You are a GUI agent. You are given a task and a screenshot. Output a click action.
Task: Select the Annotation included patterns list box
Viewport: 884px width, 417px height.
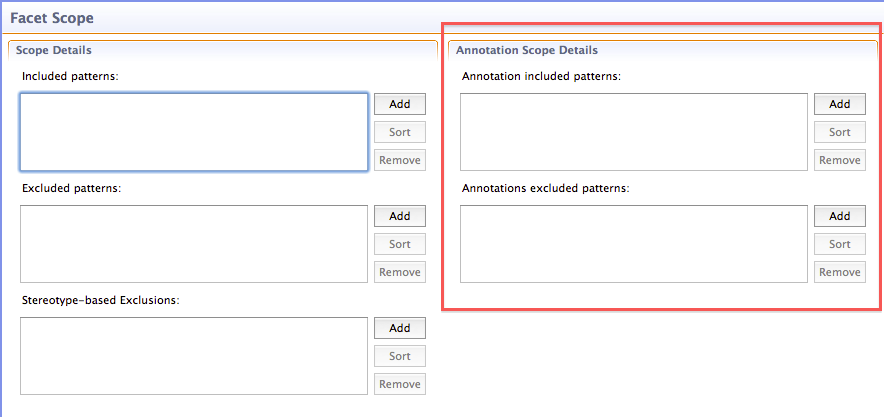point(634,132)
